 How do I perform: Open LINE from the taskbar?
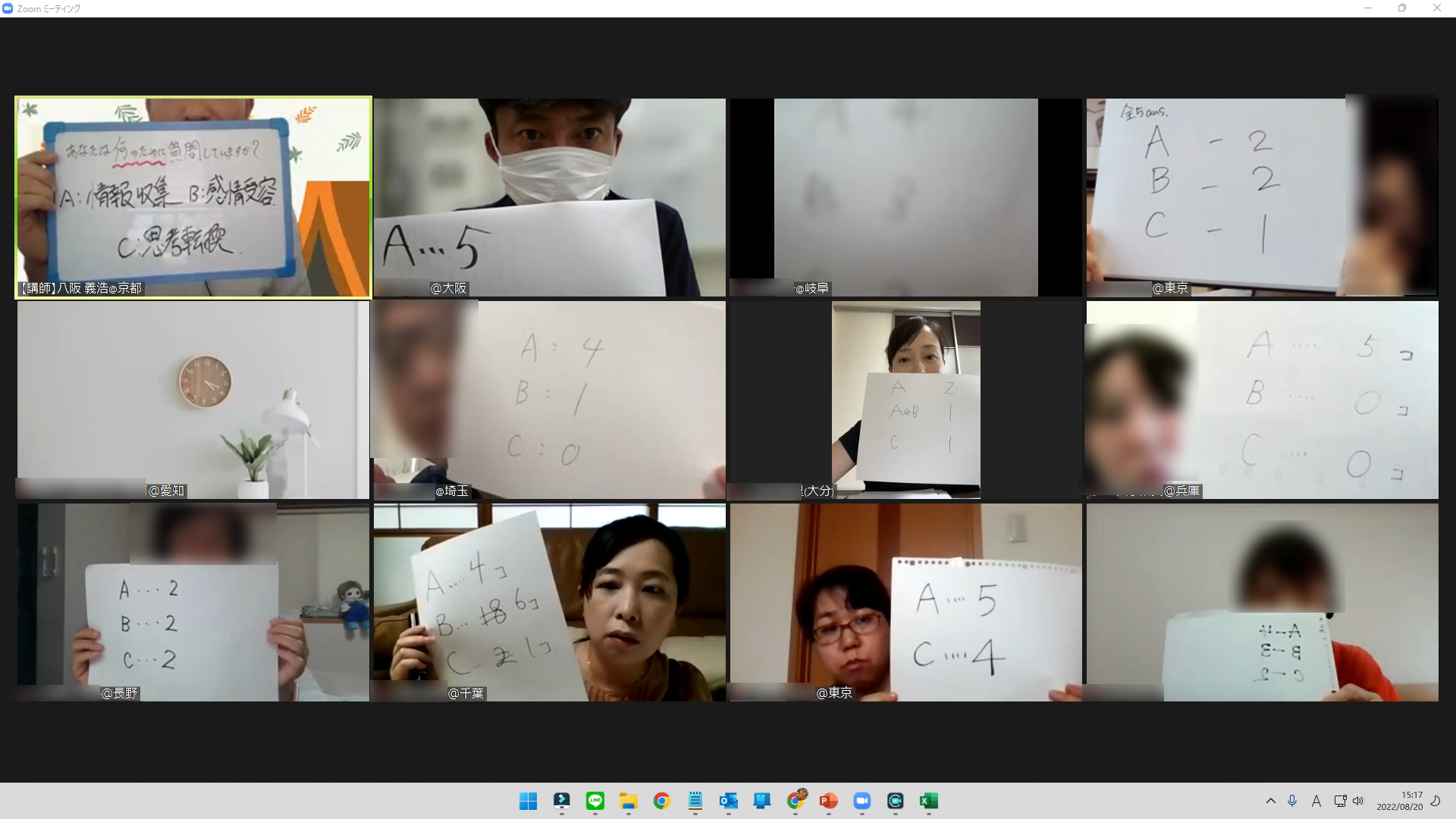pyautogui.click(x=595, y=801)
